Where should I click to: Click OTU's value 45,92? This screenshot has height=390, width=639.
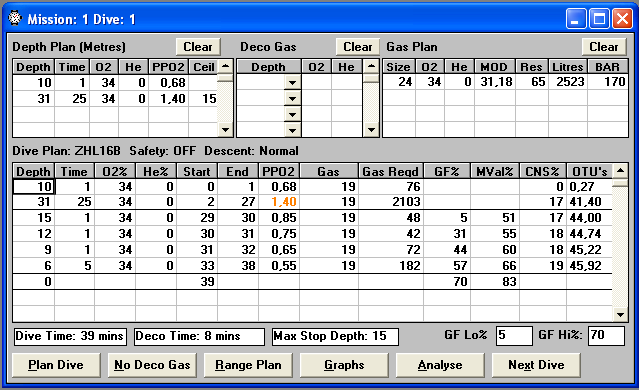[589, 266]
